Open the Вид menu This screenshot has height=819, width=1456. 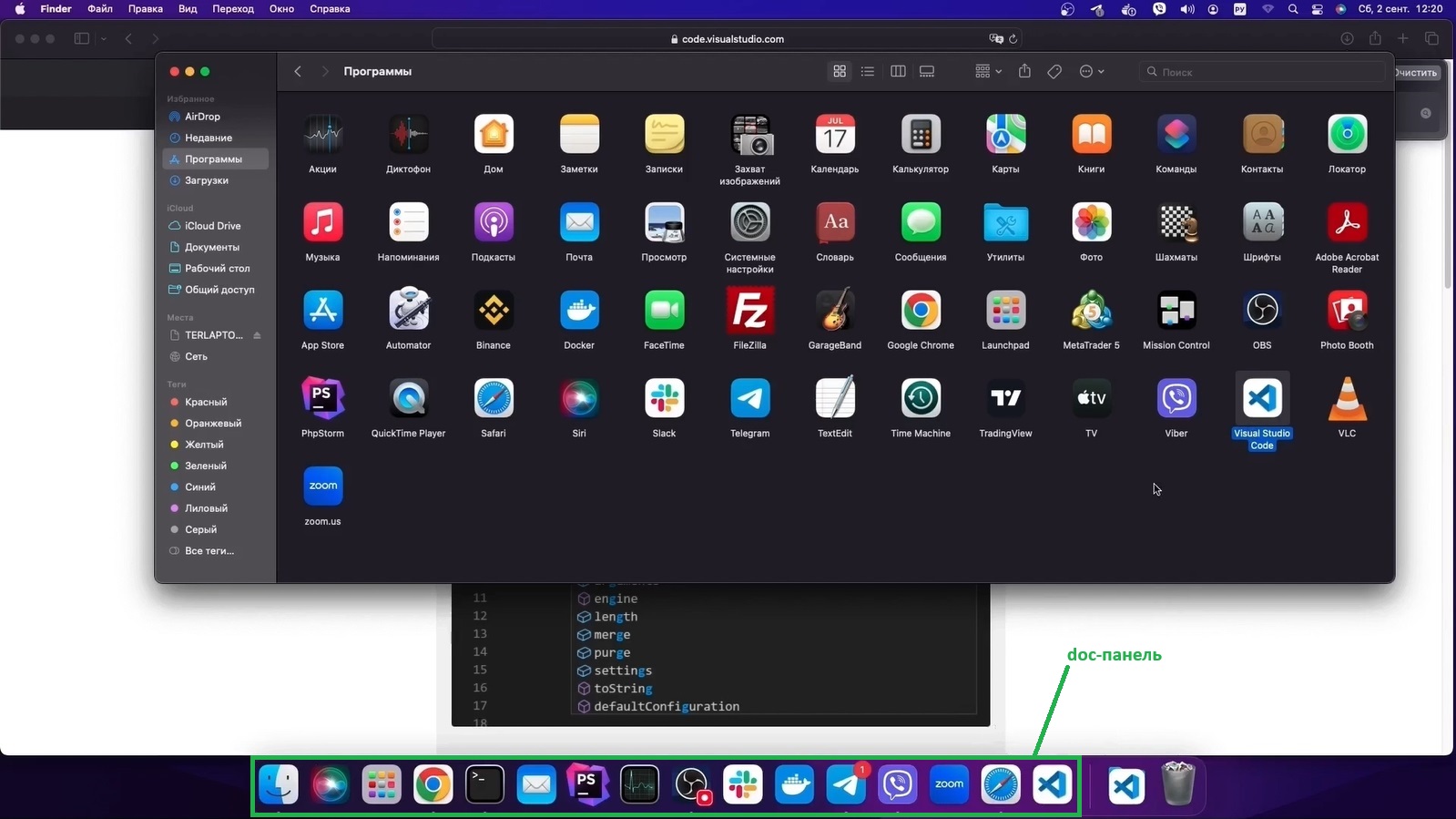188,9
